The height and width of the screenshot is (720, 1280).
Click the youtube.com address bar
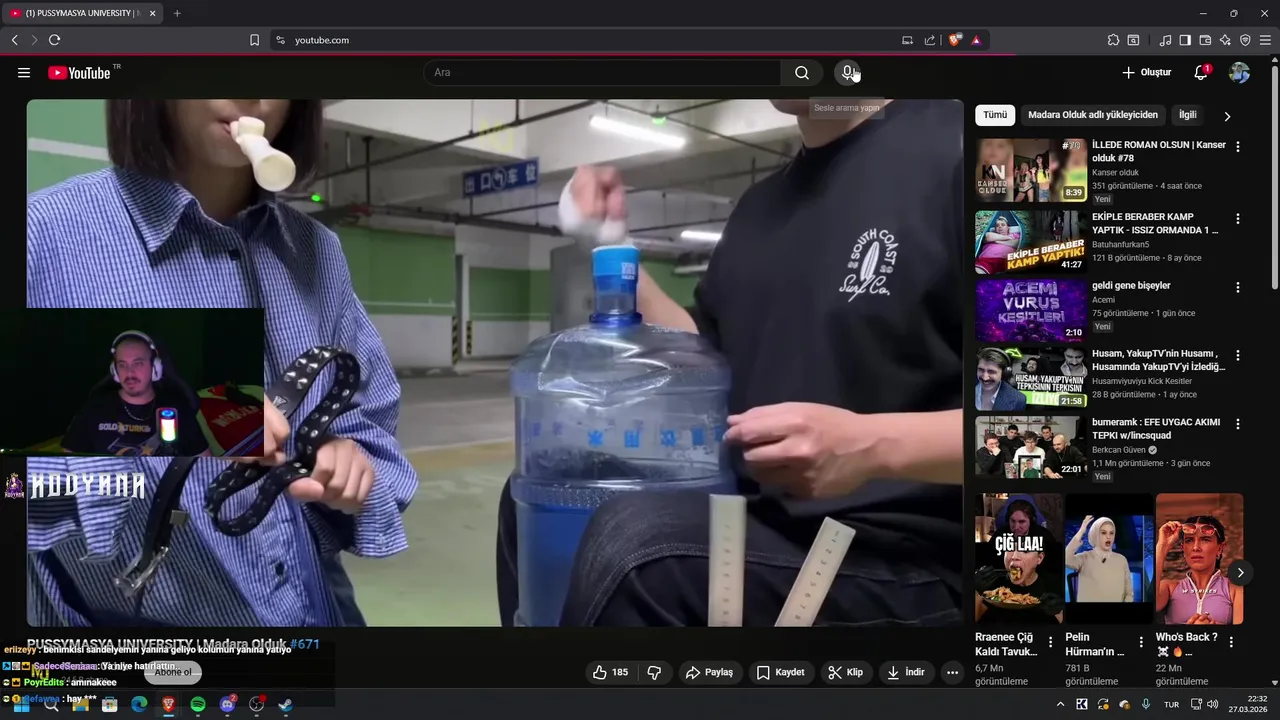point(590,40)
